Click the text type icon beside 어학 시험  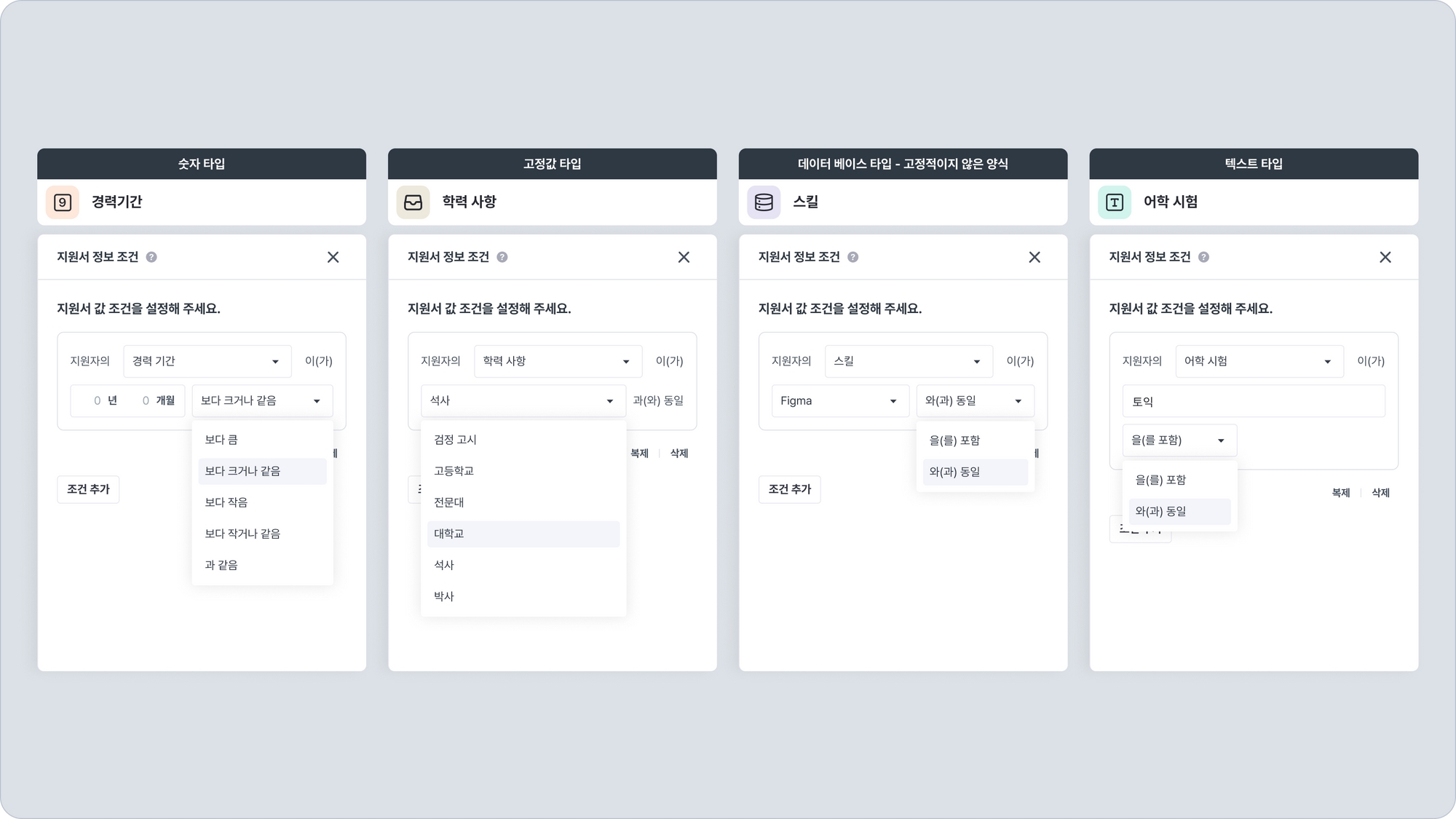tap(1115, 202)
